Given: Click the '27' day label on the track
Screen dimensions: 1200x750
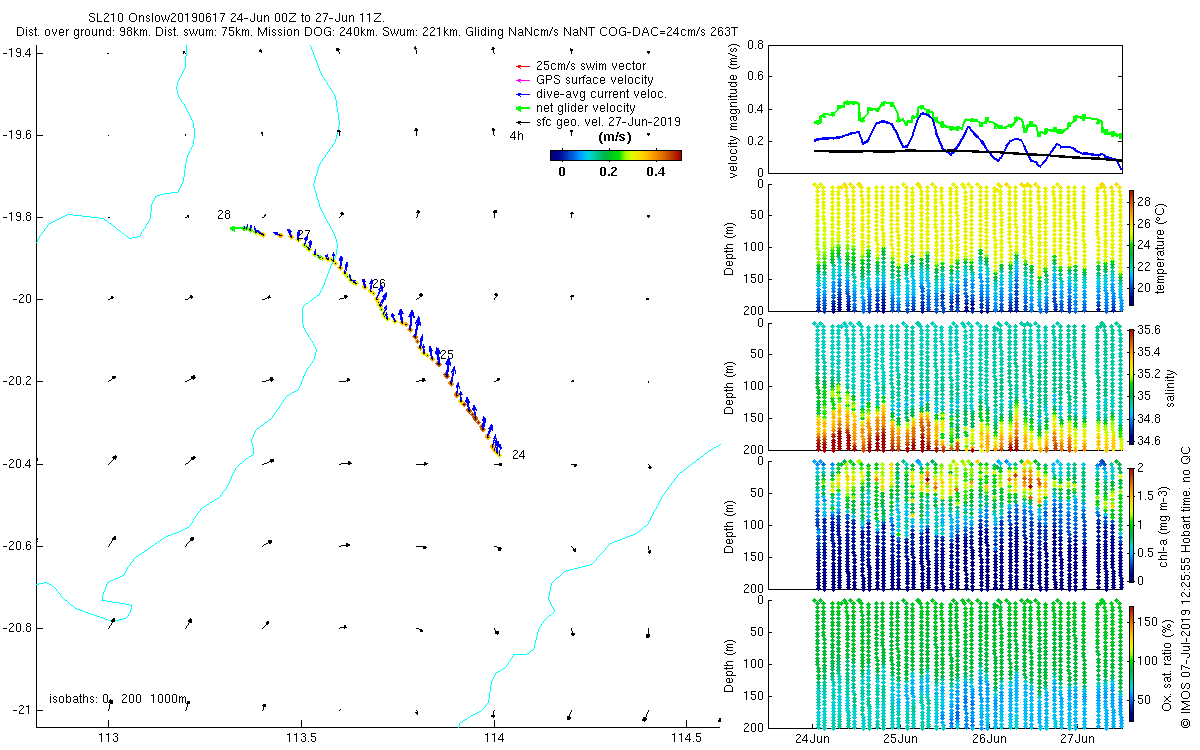Looking at the screenshot, I should (x=304, y=235).
